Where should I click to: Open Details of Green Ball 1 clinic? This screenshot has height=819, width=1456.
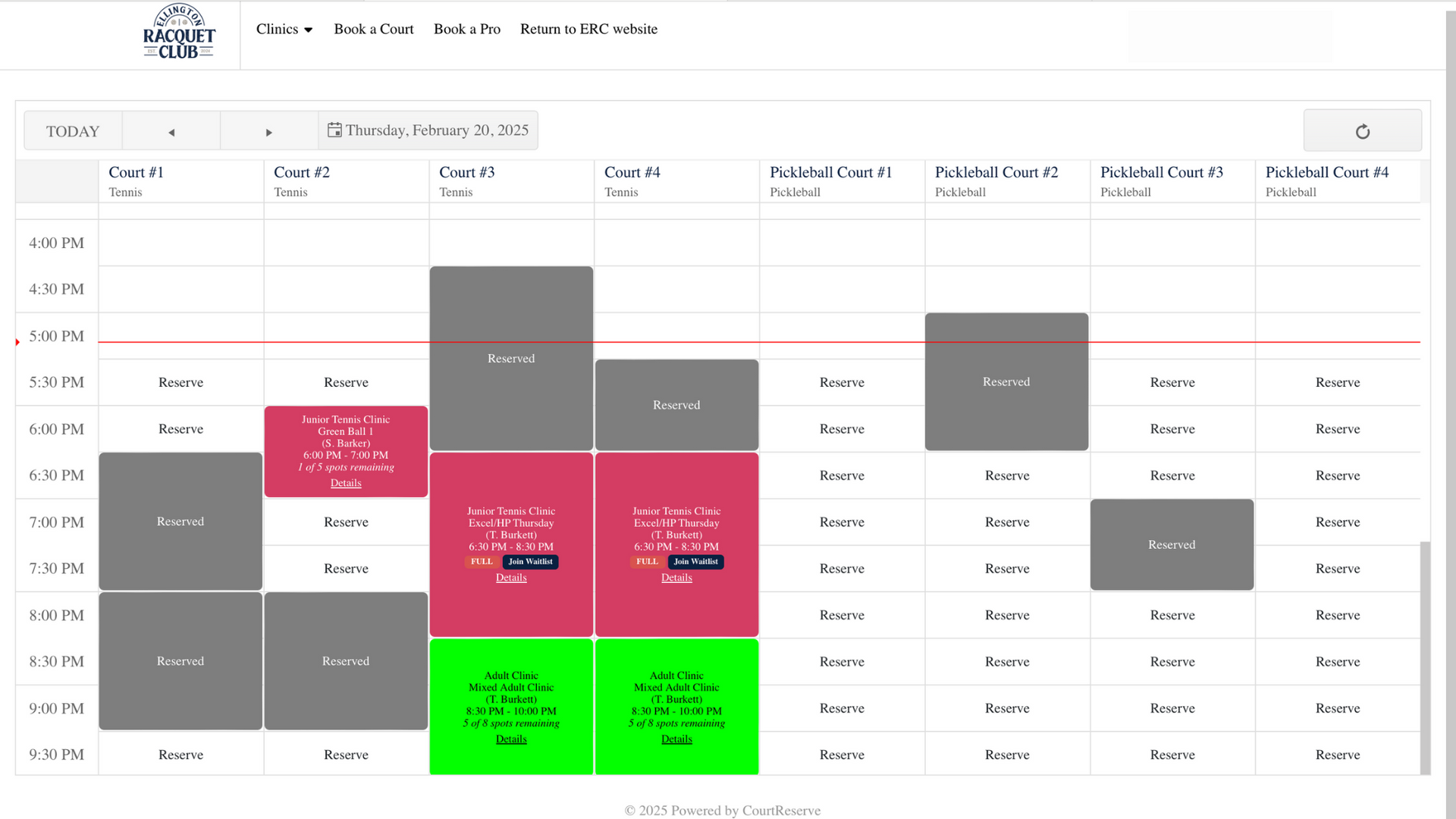[346, 483]
